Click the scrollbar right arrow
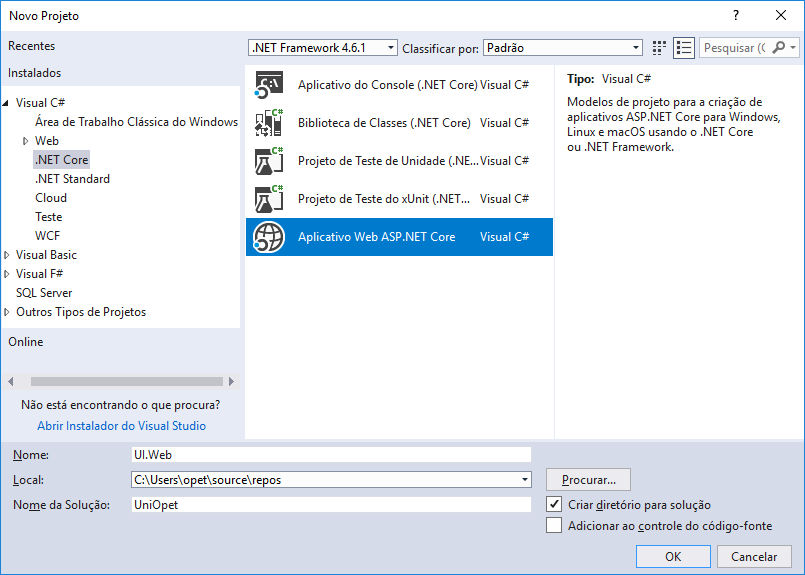The width and height of the screenshot is (805, 575). 231,381
